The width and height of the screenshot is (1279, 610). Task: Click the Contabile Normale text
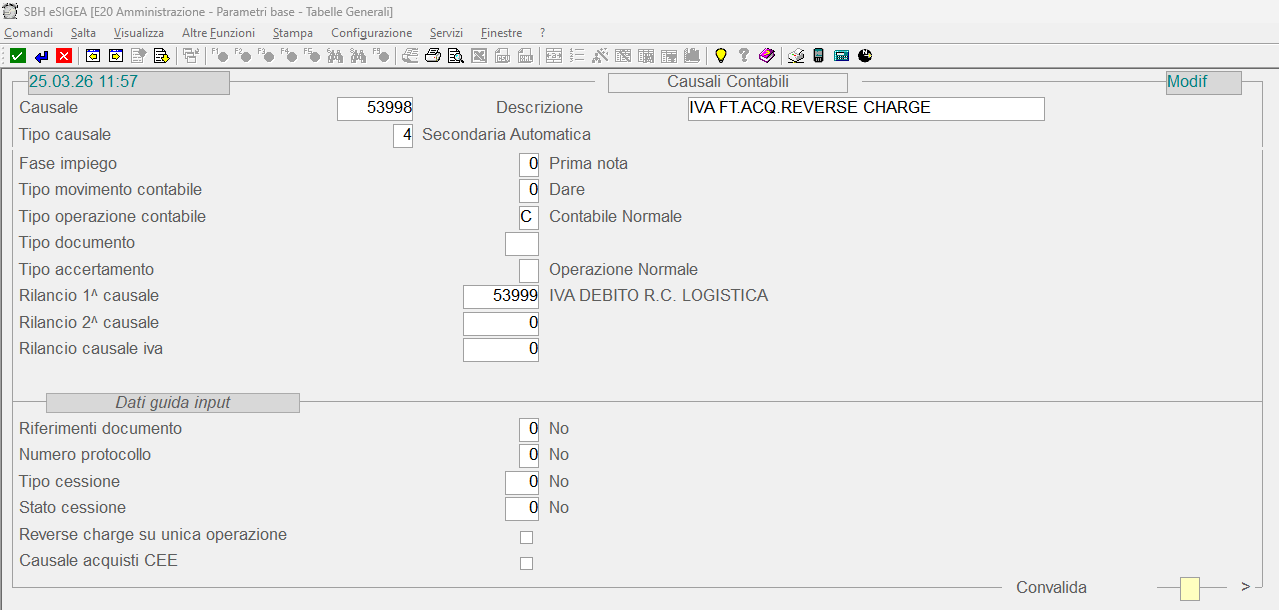[x=616, y=217]
